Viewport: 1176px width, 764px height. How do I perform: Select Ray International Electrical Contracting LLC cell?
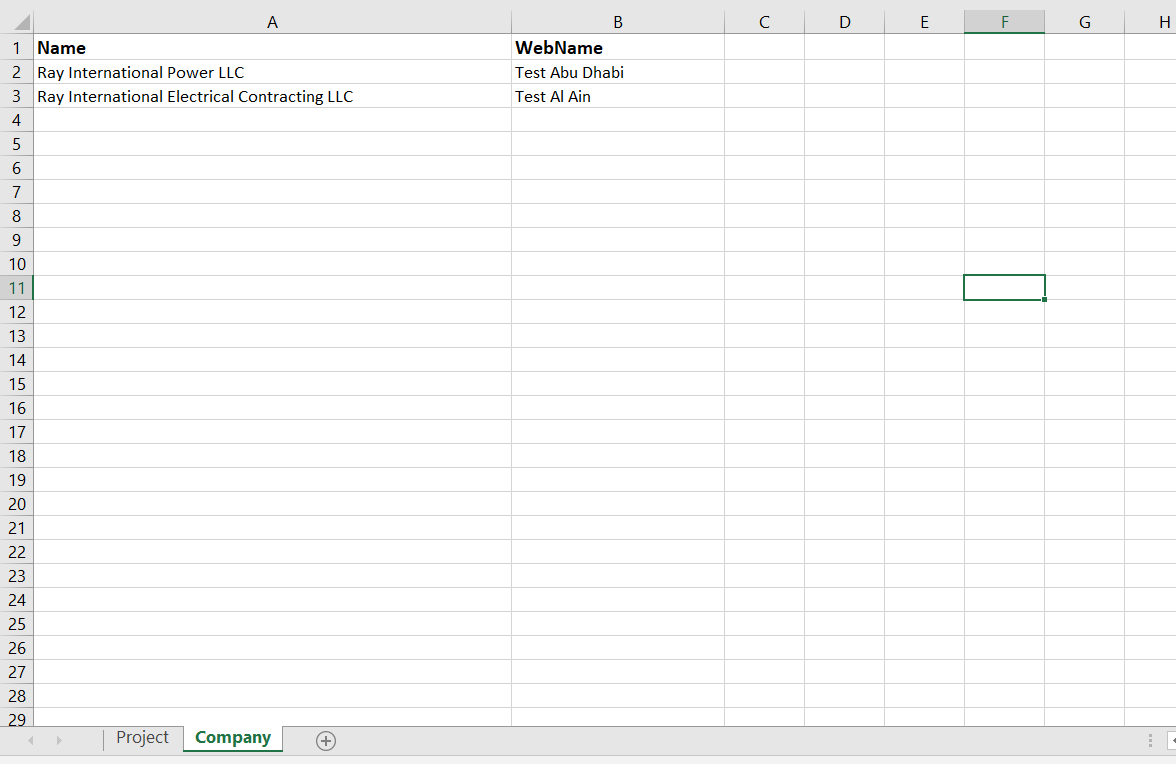coord(272,97)
